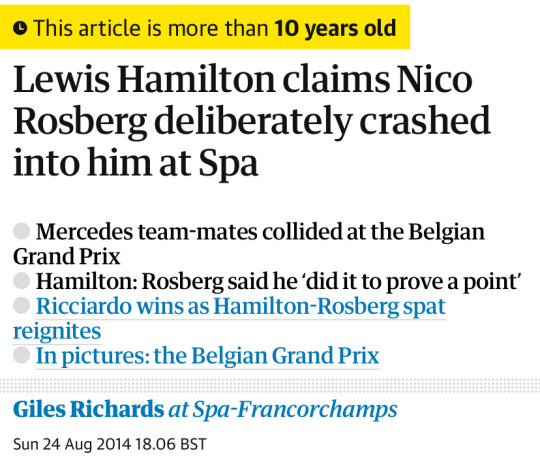The width and height of the screenshot is (540, 460).
Task: Click the word 'reignites' in the link
Action: coord(57,331)
